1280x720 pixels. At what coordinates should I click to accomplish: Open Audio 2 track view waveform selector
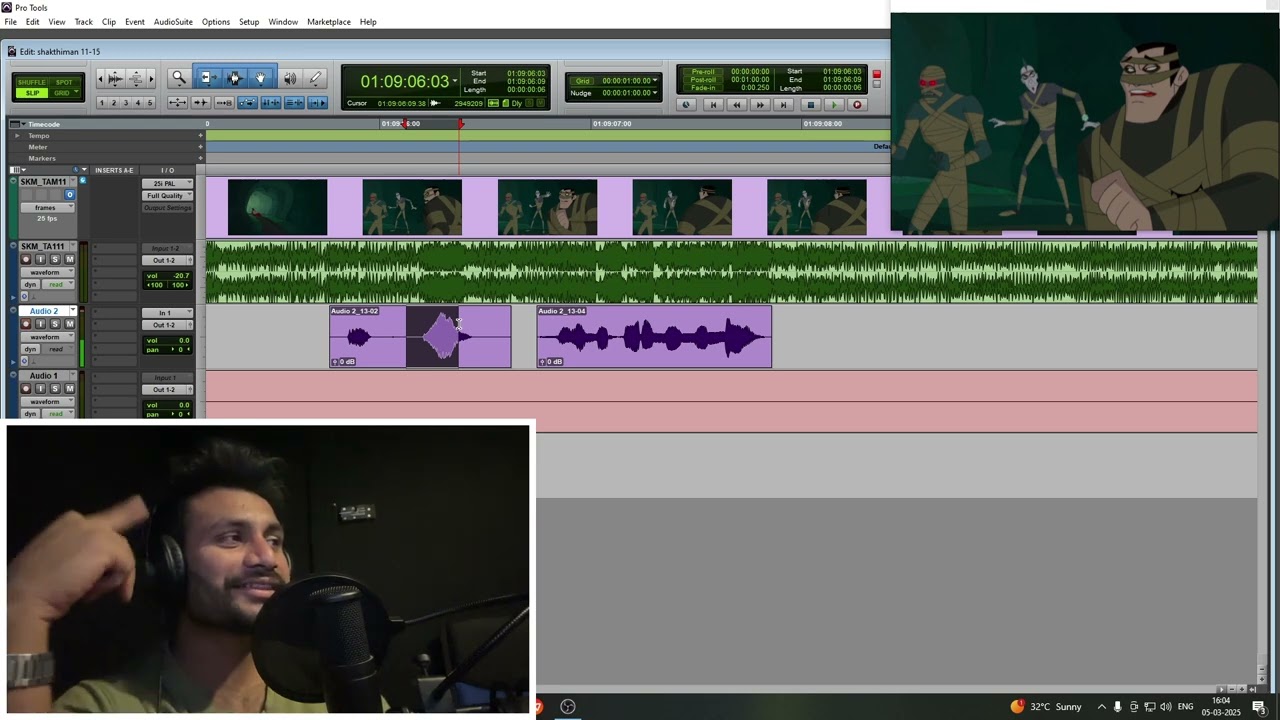[x=47, y=337]
